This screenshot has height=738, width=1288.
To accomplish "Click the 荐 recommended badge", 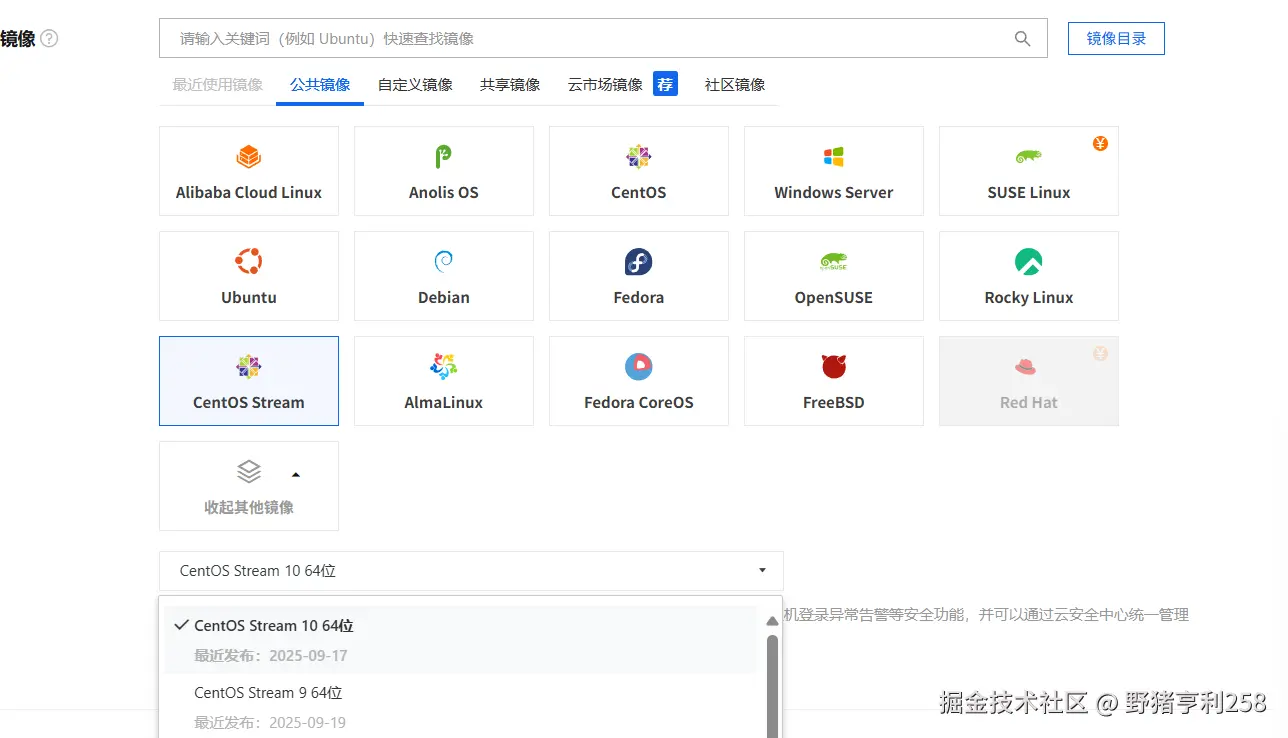I will pos(665,84).
